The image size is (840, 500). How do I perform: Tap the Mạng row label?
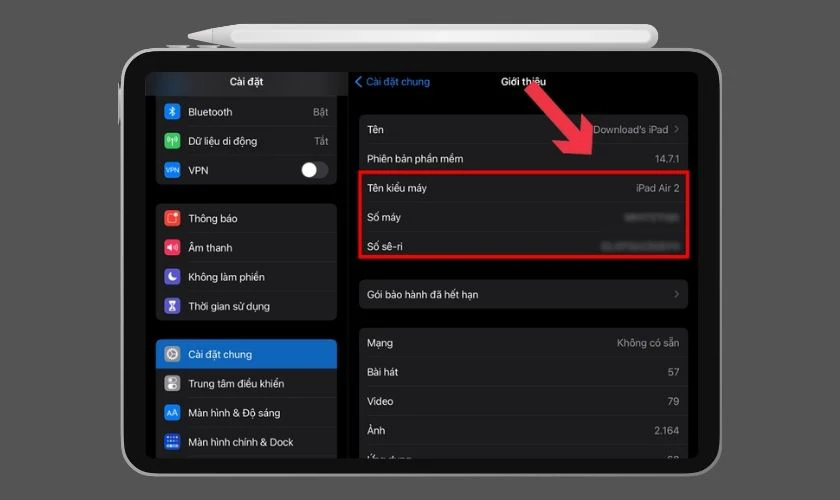pos(380,342)
